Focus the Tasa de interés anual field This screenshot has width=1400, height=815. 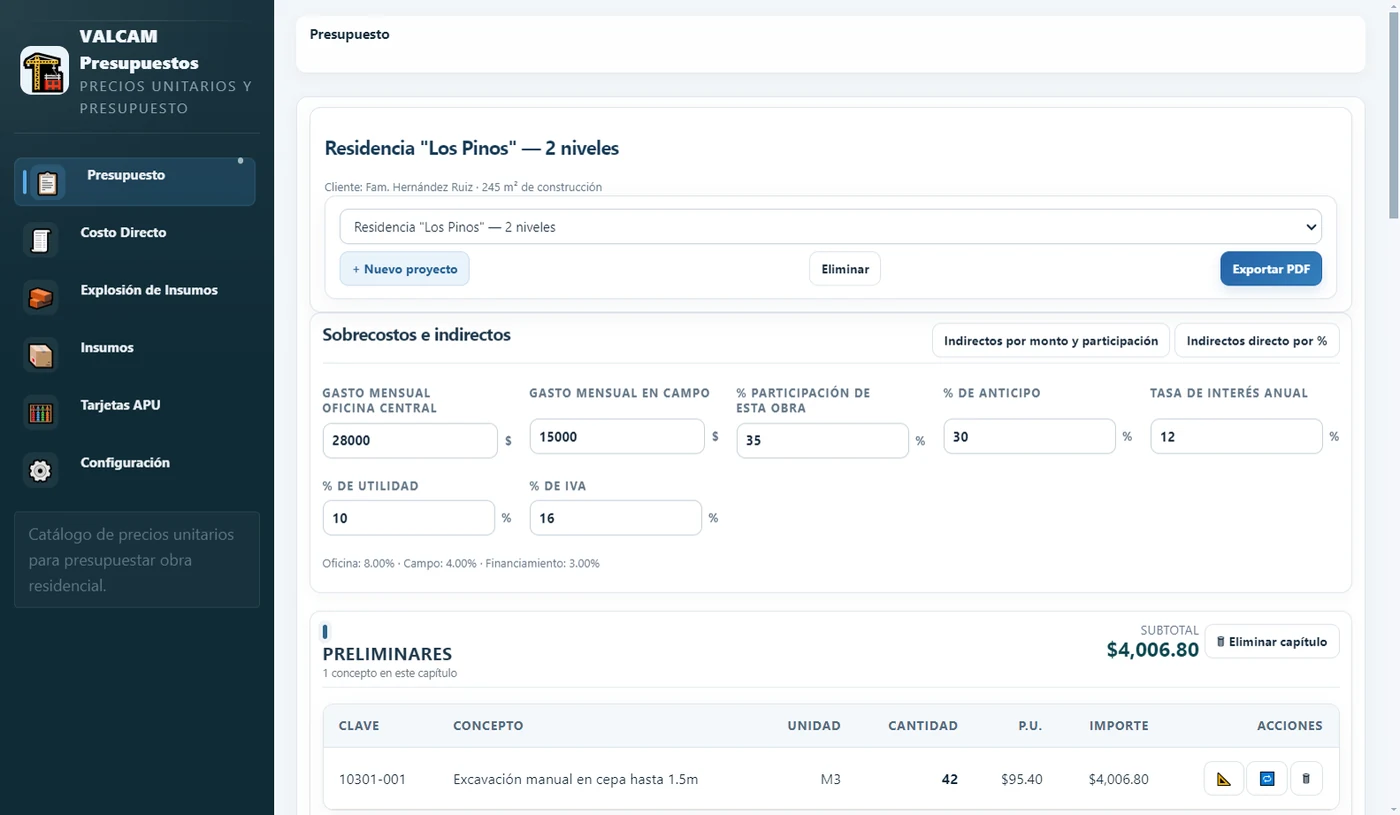pos(1237,437)
